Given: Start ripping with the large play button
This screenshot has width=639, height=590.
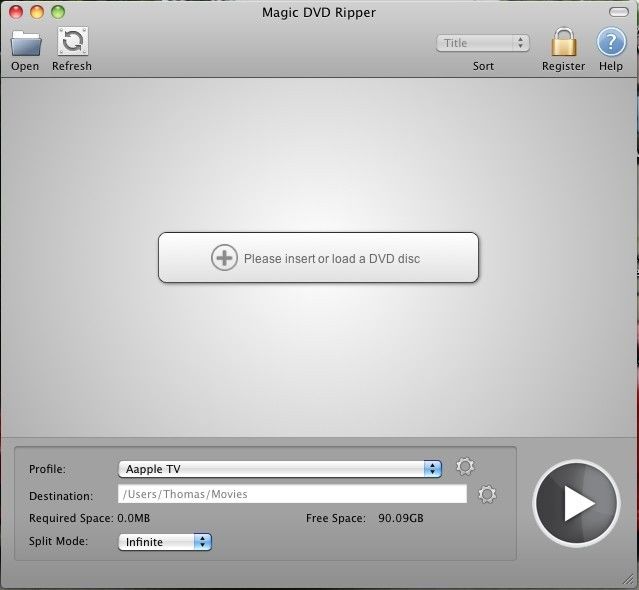Looking at the screenshot, I should click(577, 504).
